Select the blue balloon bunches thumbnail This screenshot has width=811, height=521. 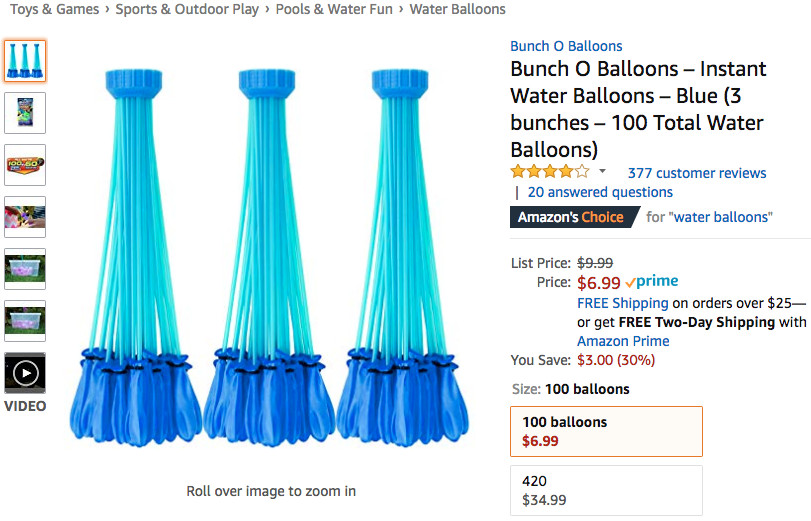[x=25, y=61]
